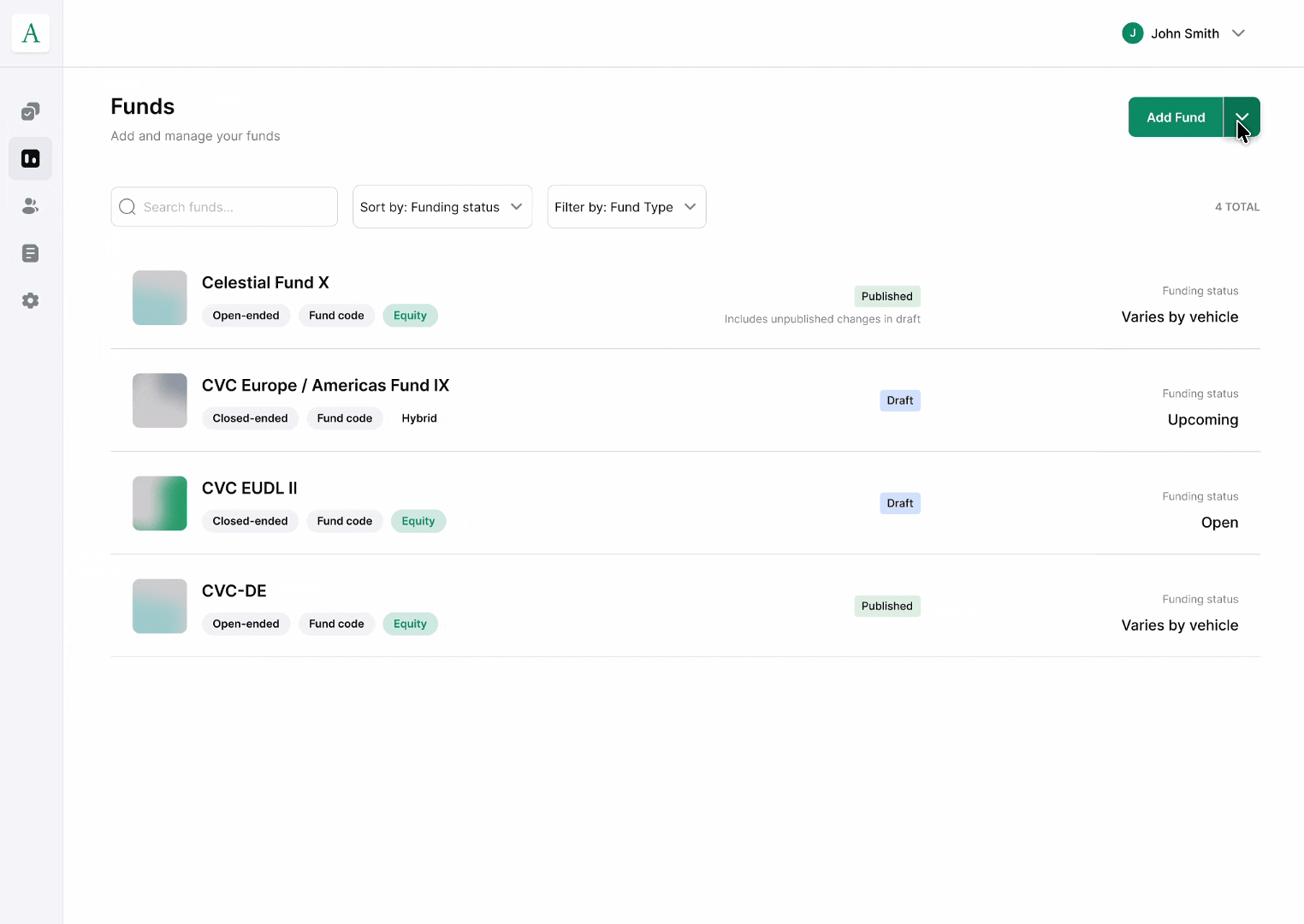The width and height of the screenshot is (1304, 924).
Task: Click Equity tag on CVC EUDL II
Action: pos(418,521)
